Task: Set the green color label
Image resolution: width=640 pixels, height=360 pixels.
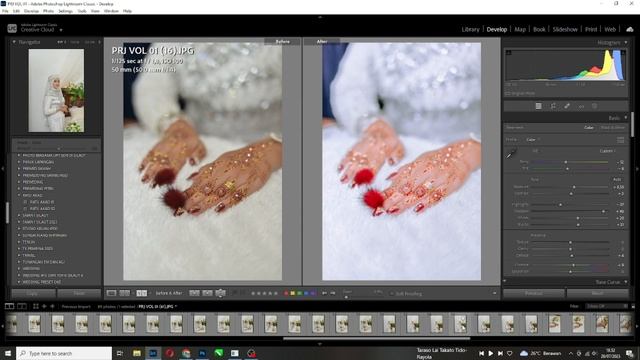Action: (x=300, y=293)
